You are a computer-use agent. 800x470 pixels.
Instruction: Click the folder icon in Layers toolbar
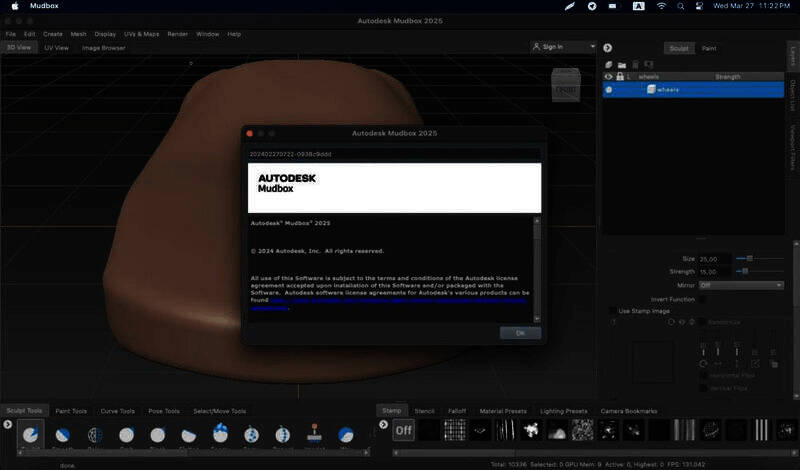click(x=621, y=65)
